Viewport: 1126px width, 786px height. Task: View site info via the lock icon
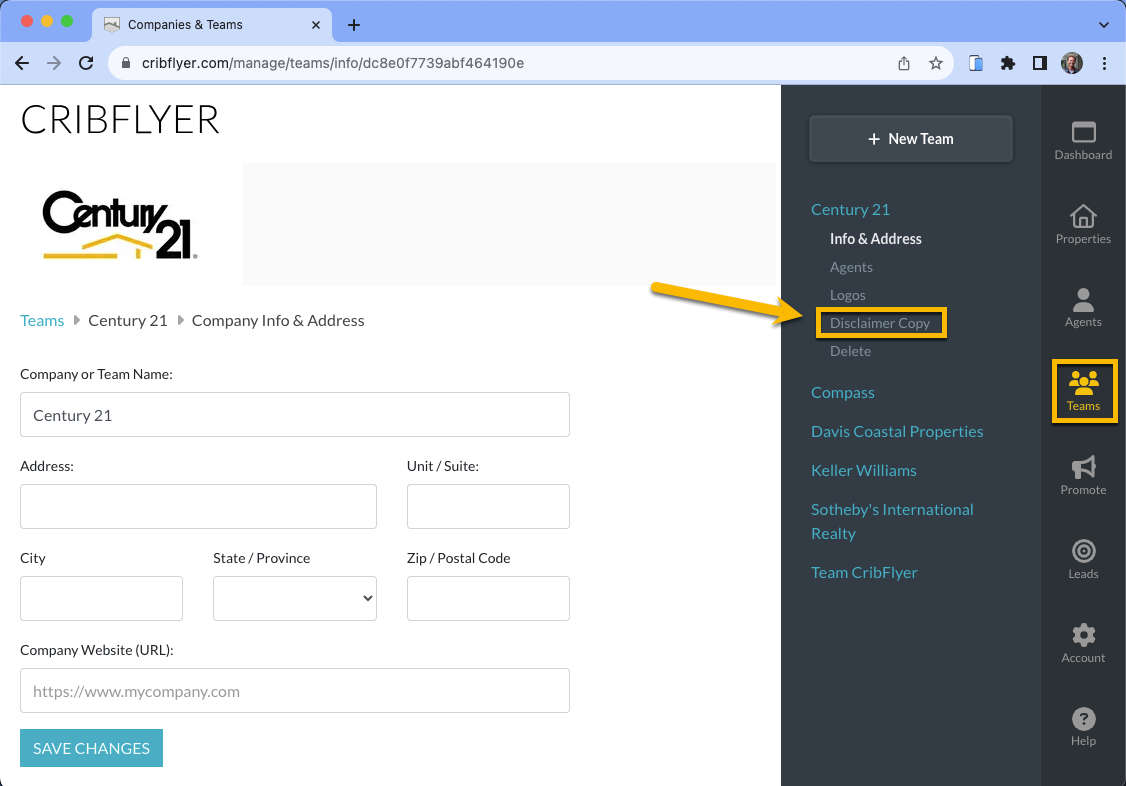pyautogui.click(x=126, y=63)
